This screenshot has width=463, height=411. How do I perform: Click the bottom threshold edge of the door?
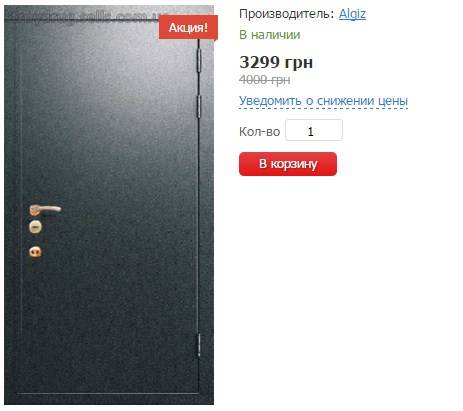click(108, 394)
